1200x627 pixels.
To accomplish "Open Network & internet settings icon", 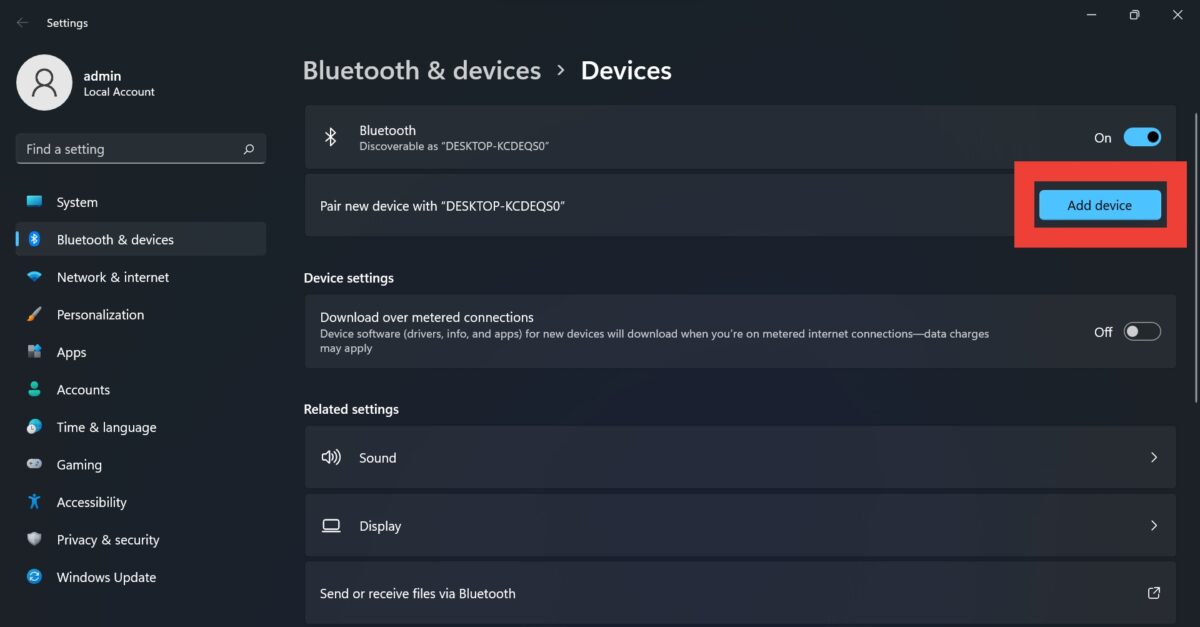I will pos(32,277).
